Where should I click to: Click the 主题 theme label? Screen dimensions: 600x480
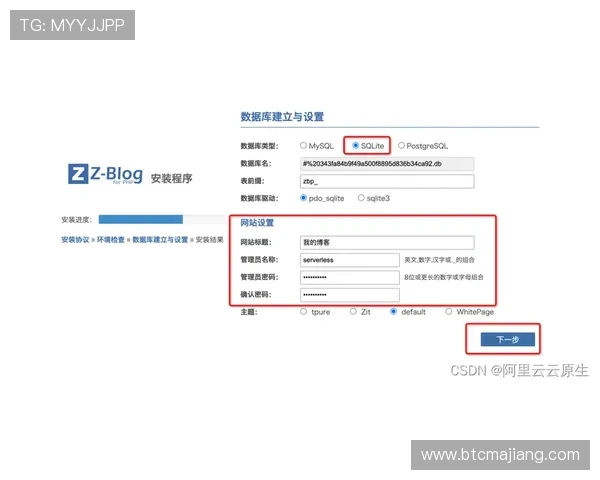249,312
